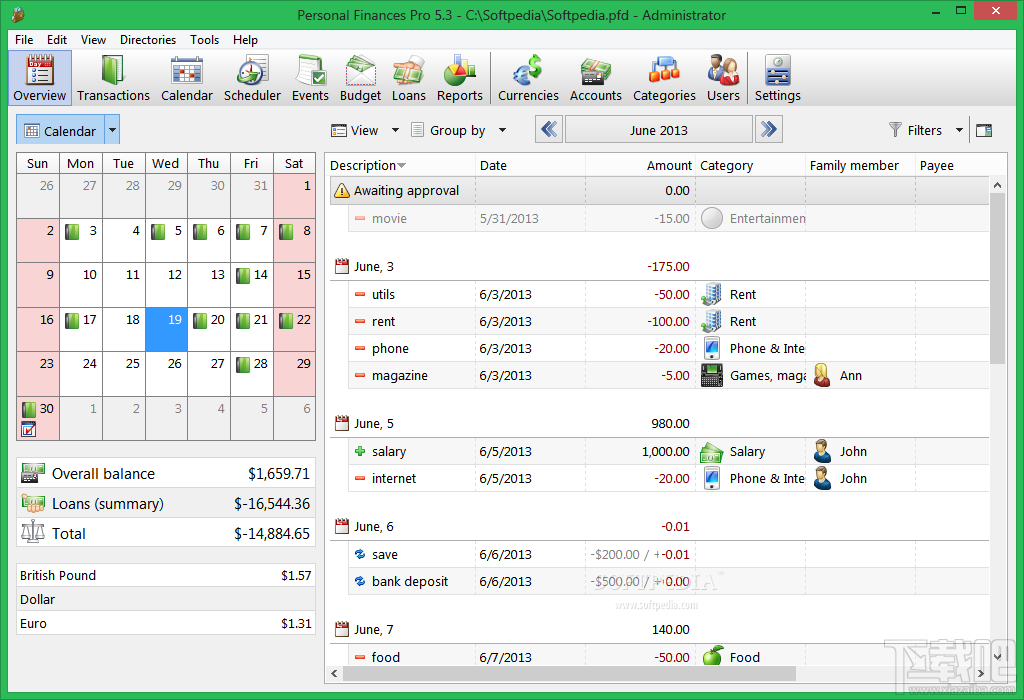This screenshot has height=700, width=1024.
Task: Open the Transactions toolbar icon
Action: point(113,78)
